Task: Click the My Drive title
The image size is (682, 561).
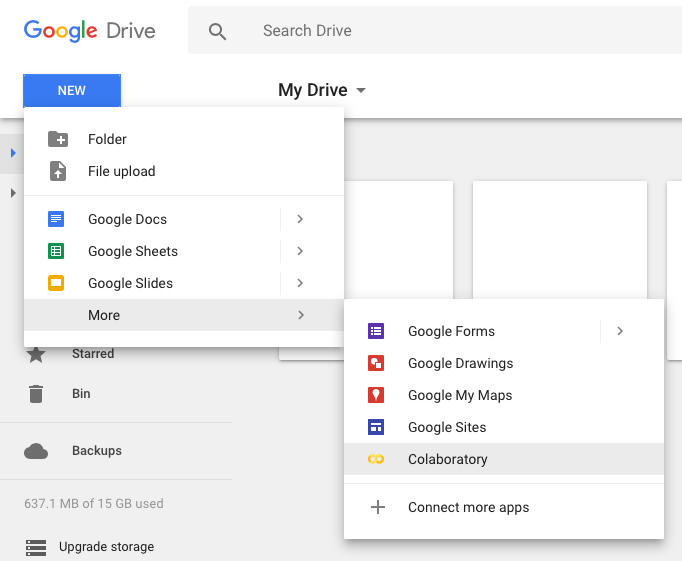Action: point(313,90)
